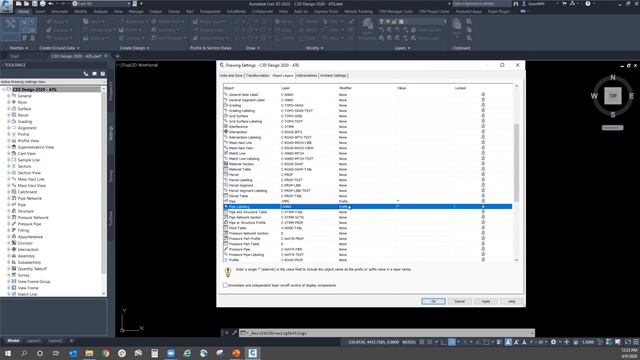Click the TOP face of the ViewCube

613,96
